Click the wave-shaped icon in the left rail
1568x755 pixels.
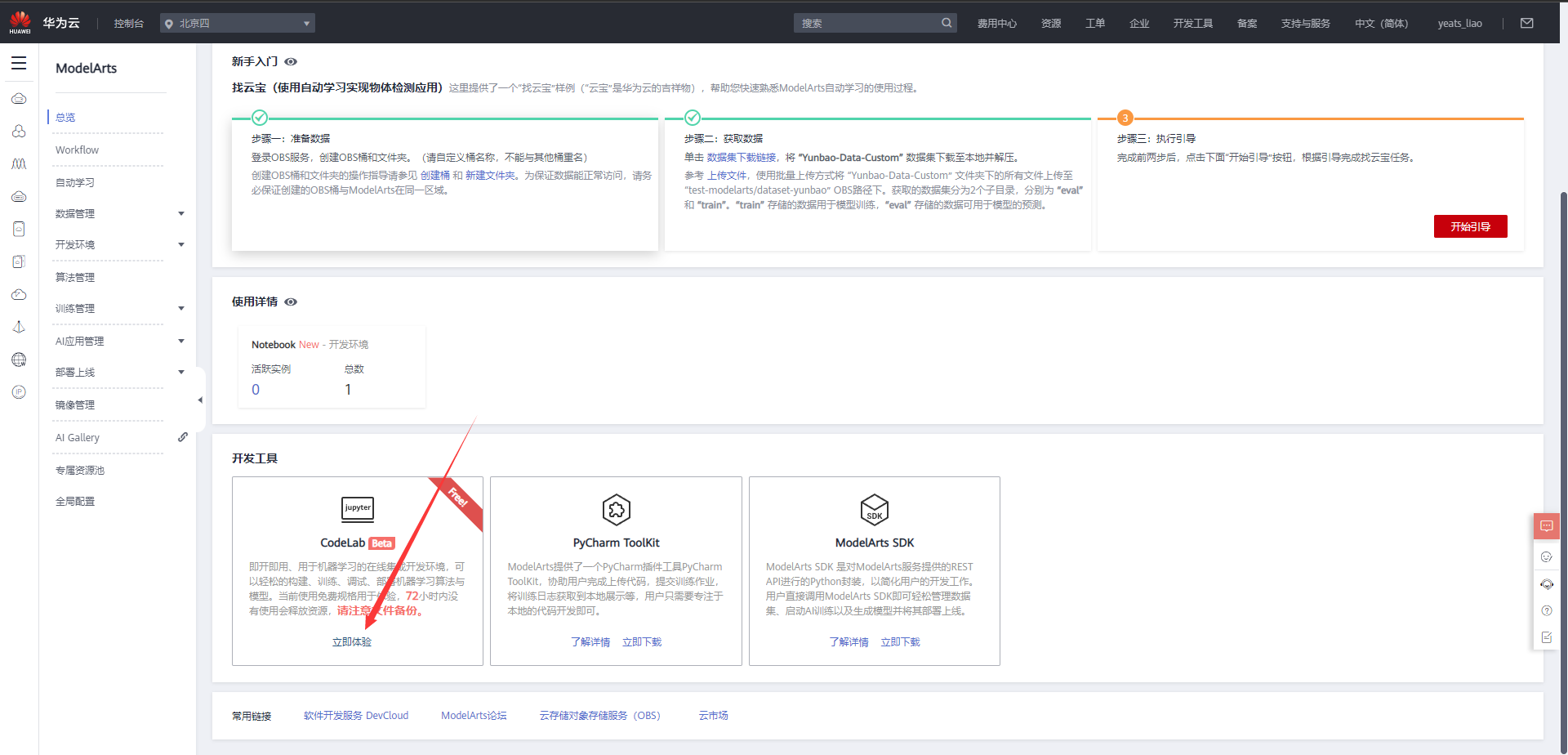[19, 164]
